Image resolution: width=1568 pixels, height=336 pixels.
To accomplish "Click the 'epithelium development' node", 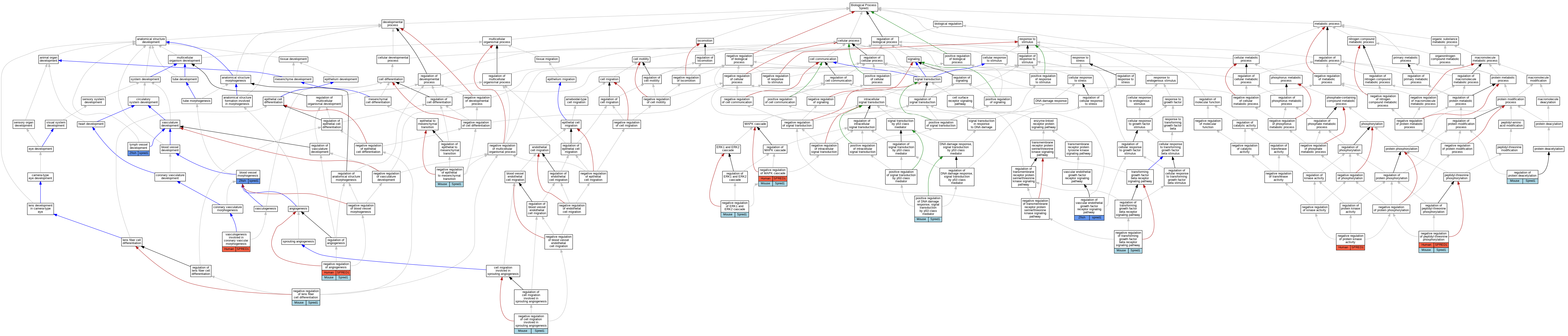I will click(x=341, y=79).
